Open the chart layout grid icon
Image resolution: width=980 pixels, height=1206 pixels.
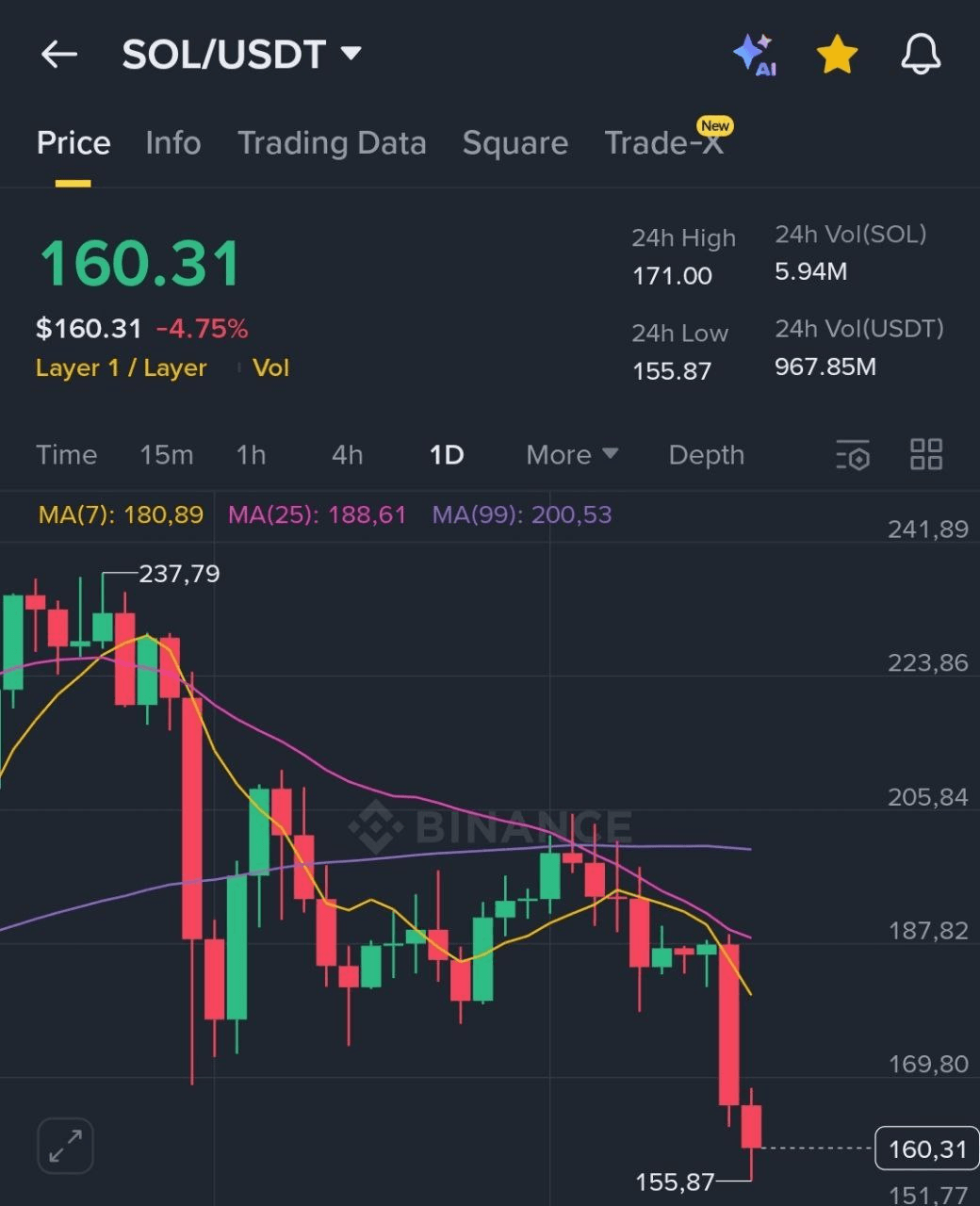[x=926, y=454]
